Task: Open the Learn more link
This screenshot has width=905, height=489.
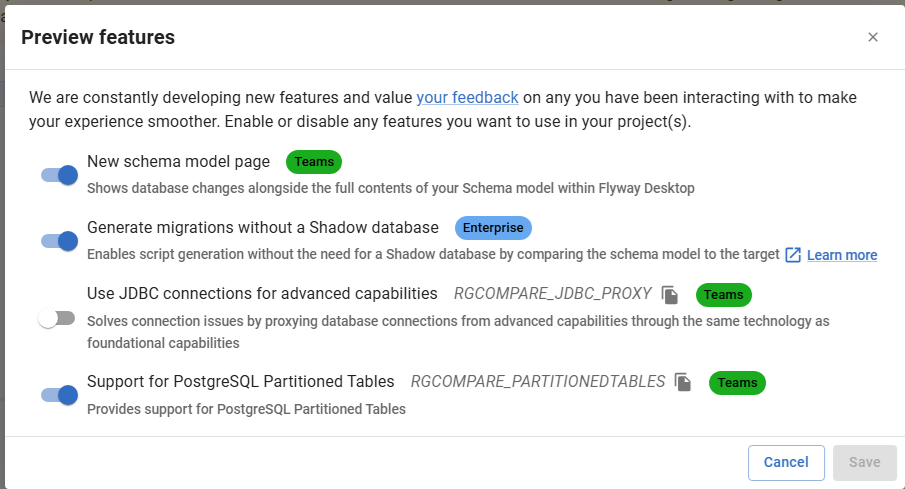Action: 841,255
